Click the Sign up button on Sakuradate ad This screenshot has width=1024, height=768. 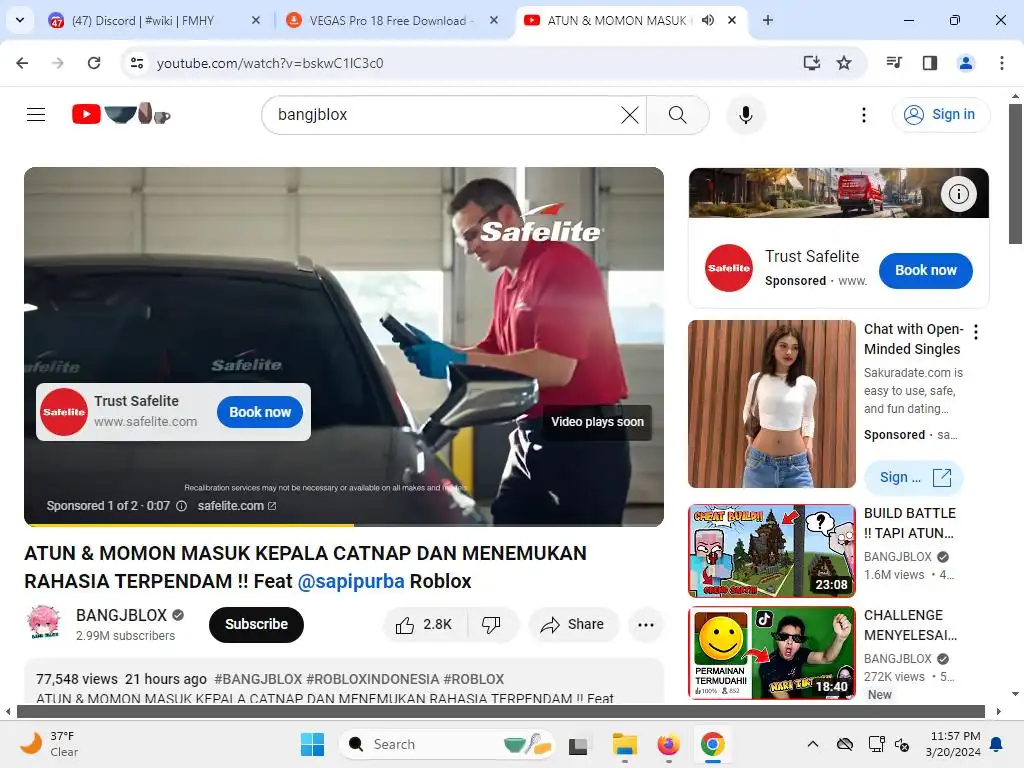(913, 477)
